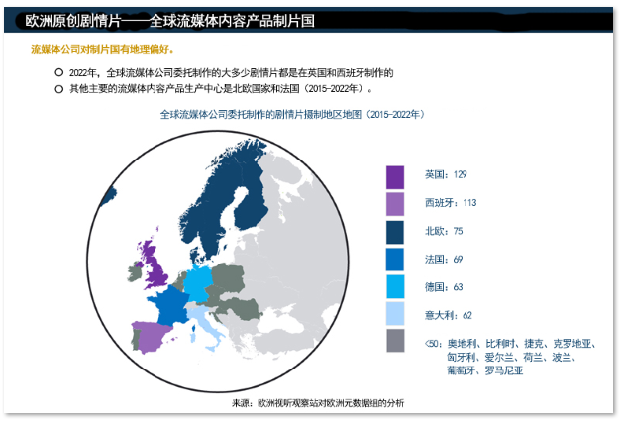
Task: Select the light purple Spain legend swatch
Action: tap(396, 204)
